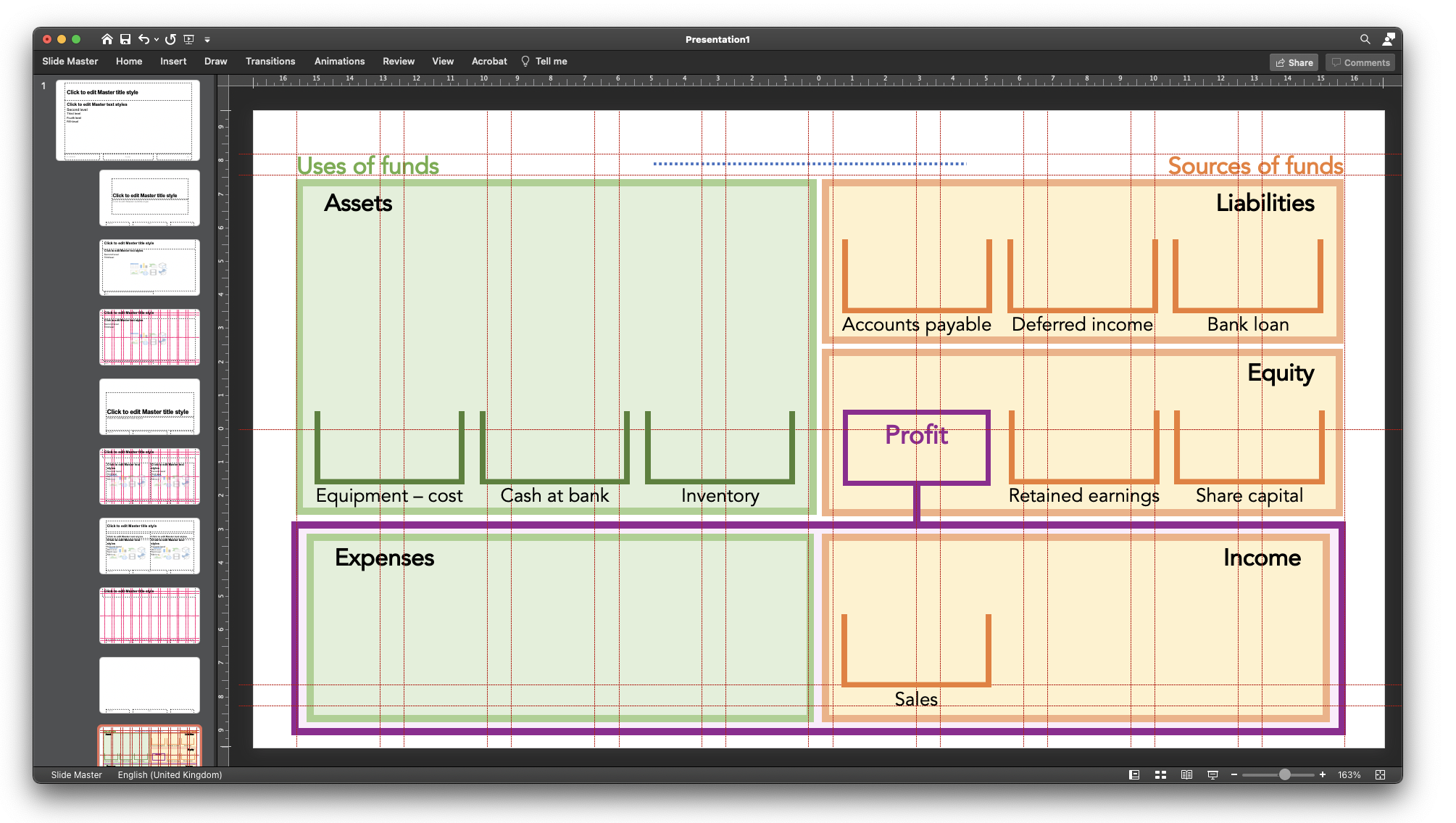Switch to the Home tab
The width and height of the screenshot is (1456, 823).
[x=129, y=62]
